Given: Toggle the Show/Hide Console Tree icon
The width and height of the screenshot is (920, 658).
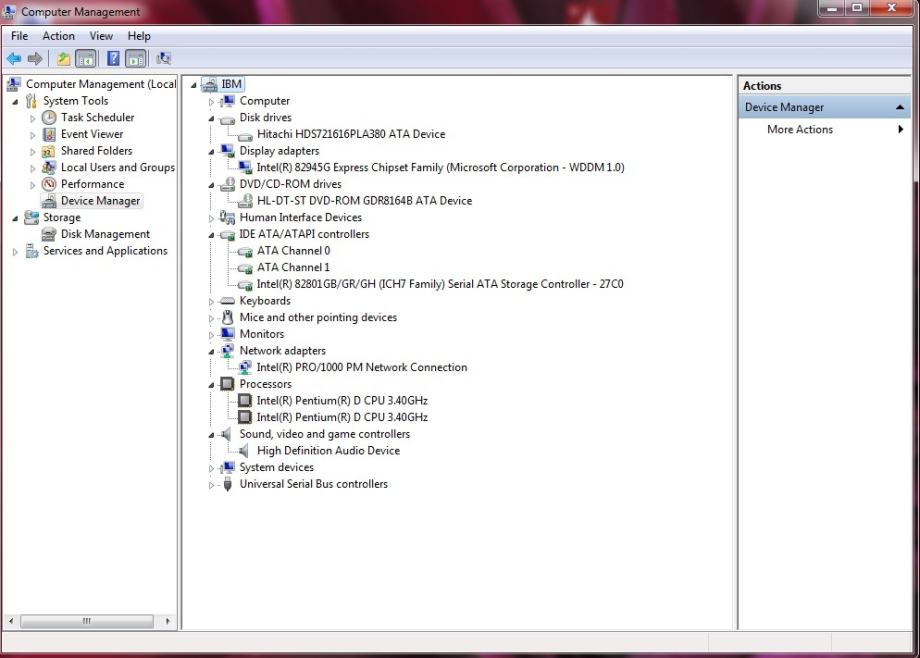Looking at the screenshot, I should (86, 58).
